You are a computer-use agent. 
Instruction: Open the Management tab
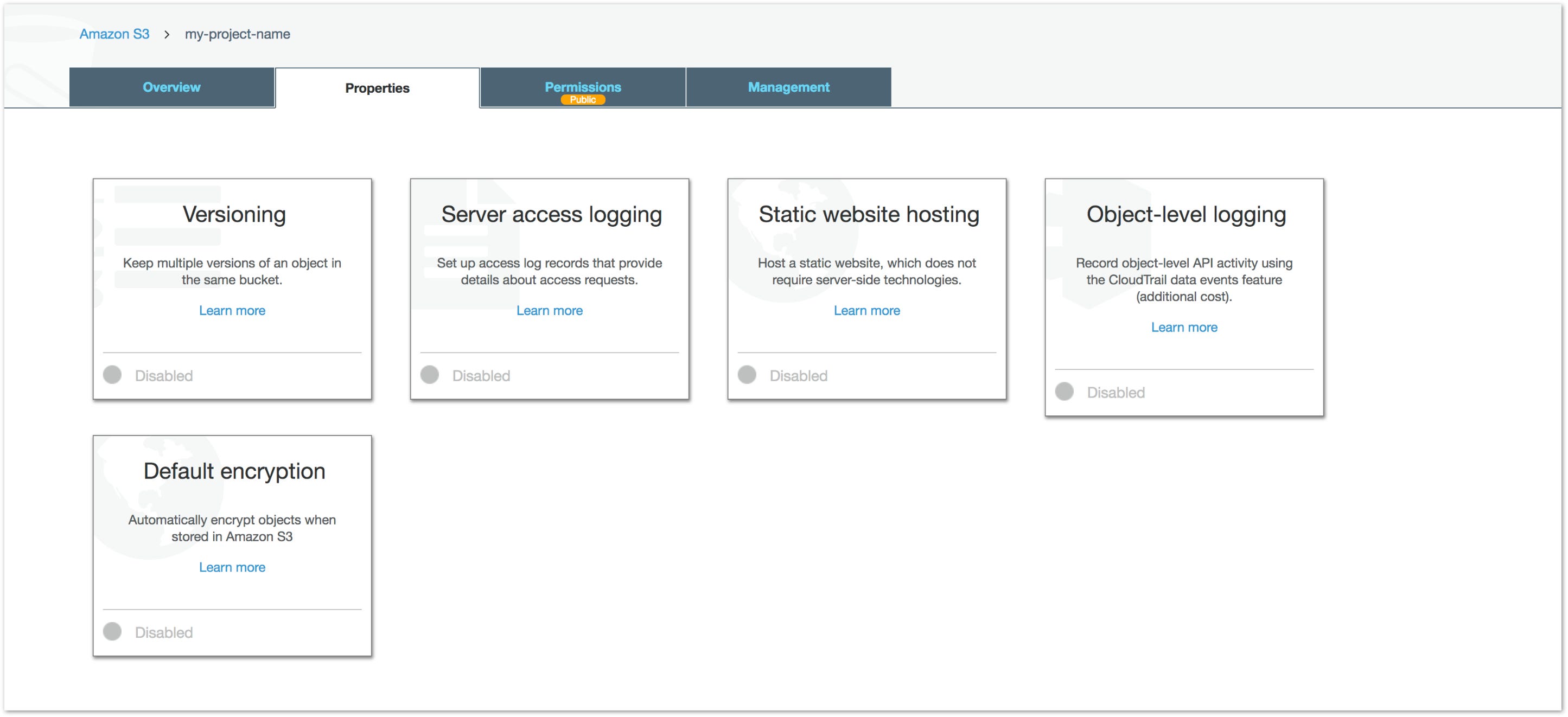click(x=788, y=87)
